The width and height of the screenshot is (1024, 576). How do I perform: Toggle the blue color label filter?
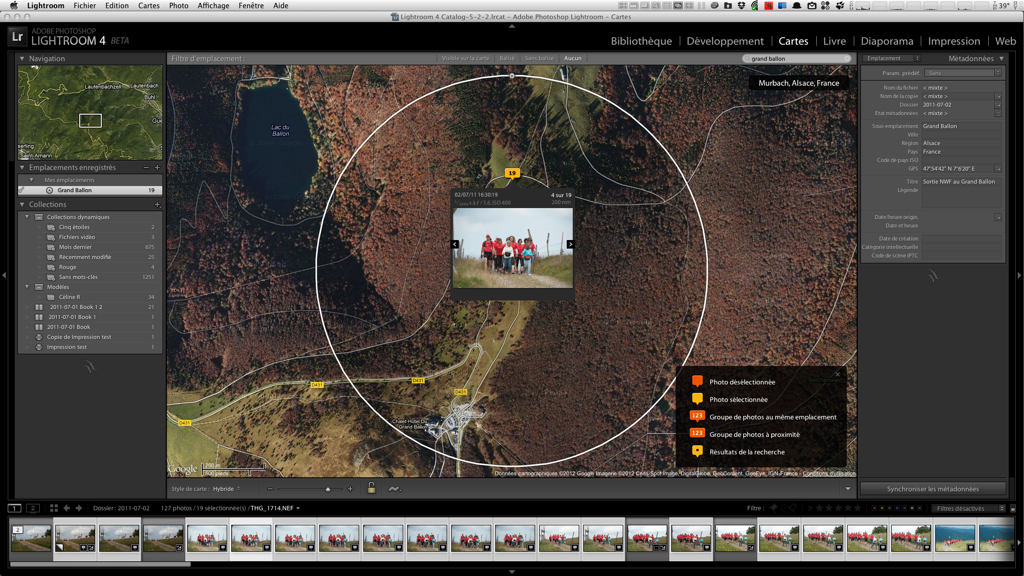pos(897,508)
